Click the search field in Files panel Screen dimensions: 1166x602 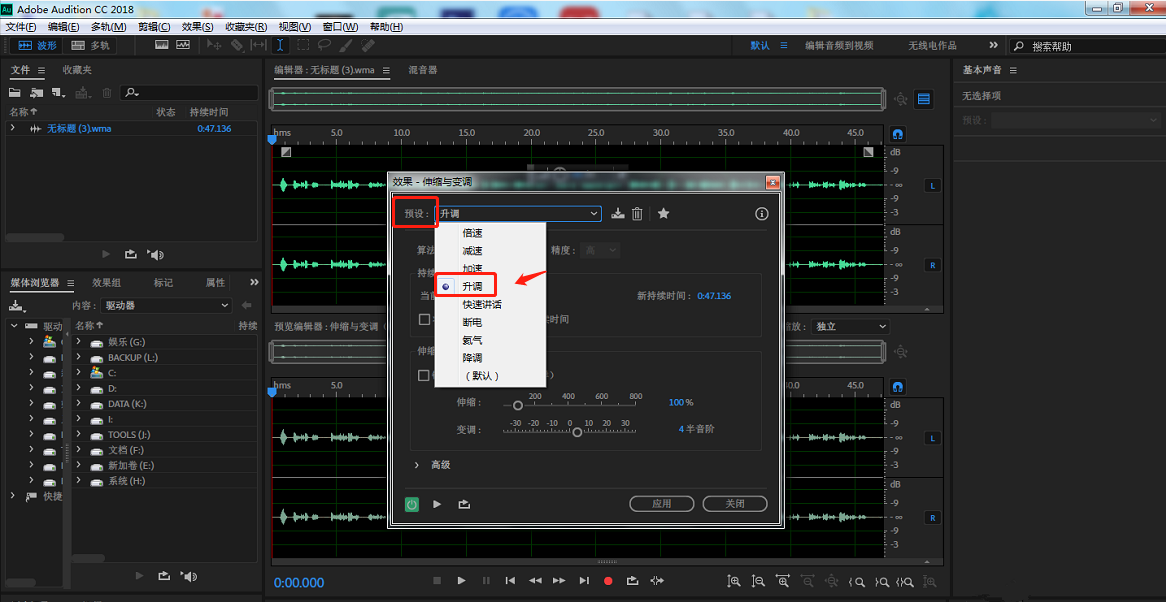click(x=189, y=93)
